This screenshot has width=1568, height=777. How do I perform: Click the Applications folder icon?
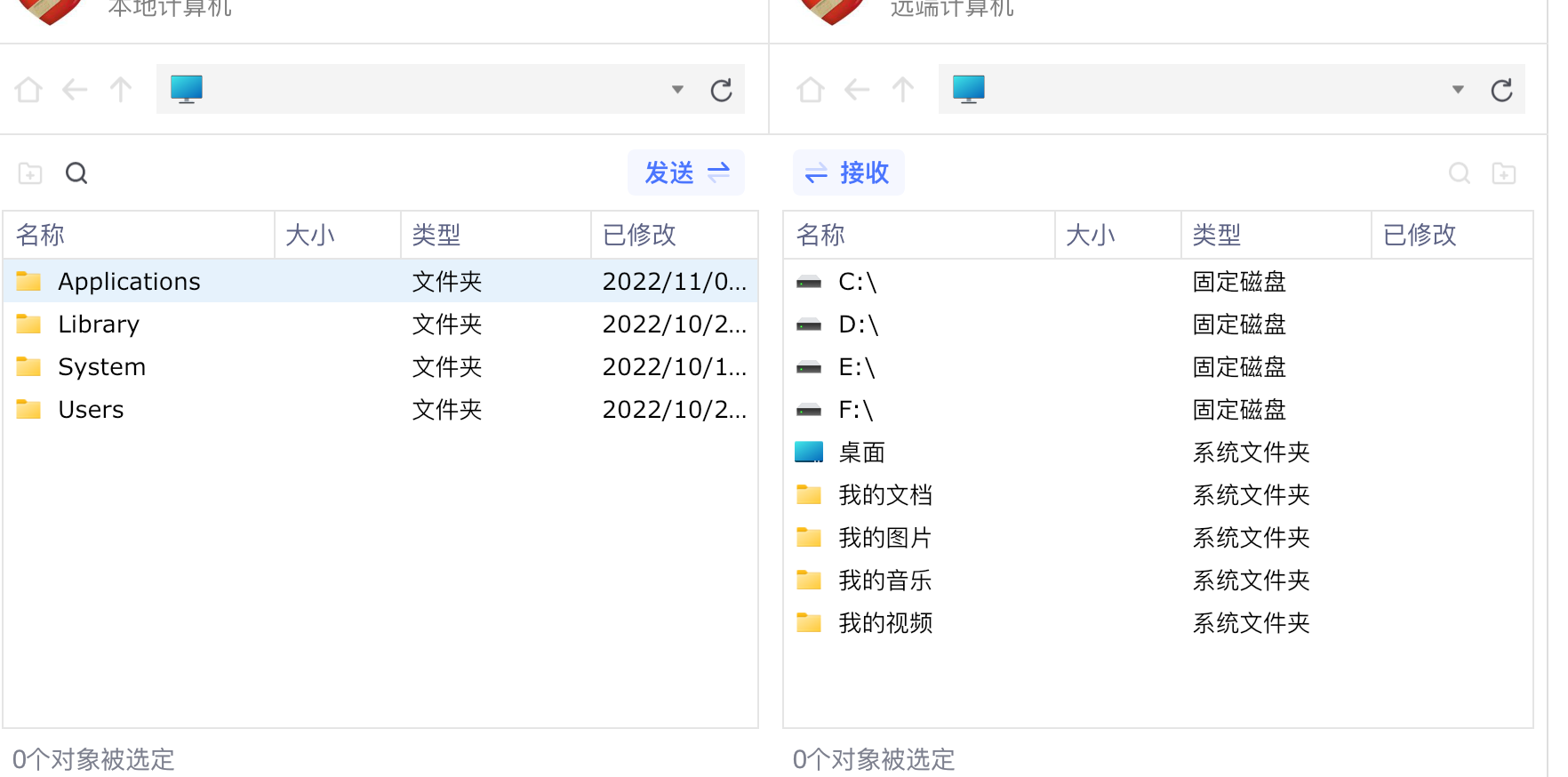pos(28,281)
